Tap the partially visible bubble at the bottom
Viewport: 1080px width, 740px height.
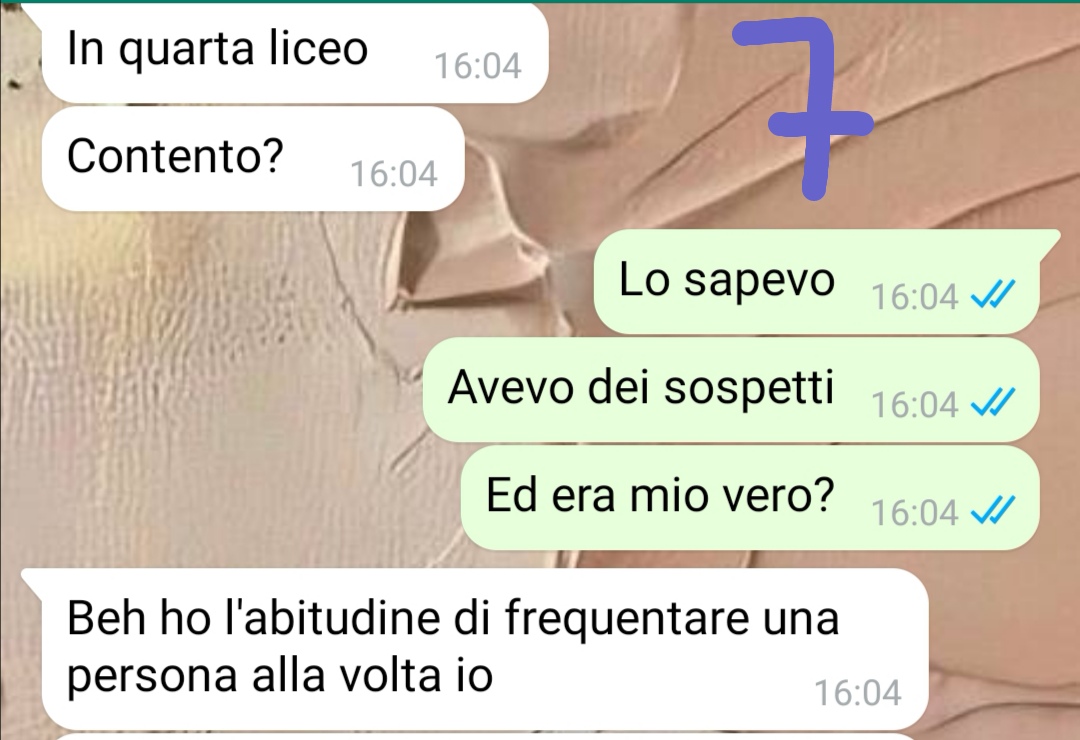[482, 737]
